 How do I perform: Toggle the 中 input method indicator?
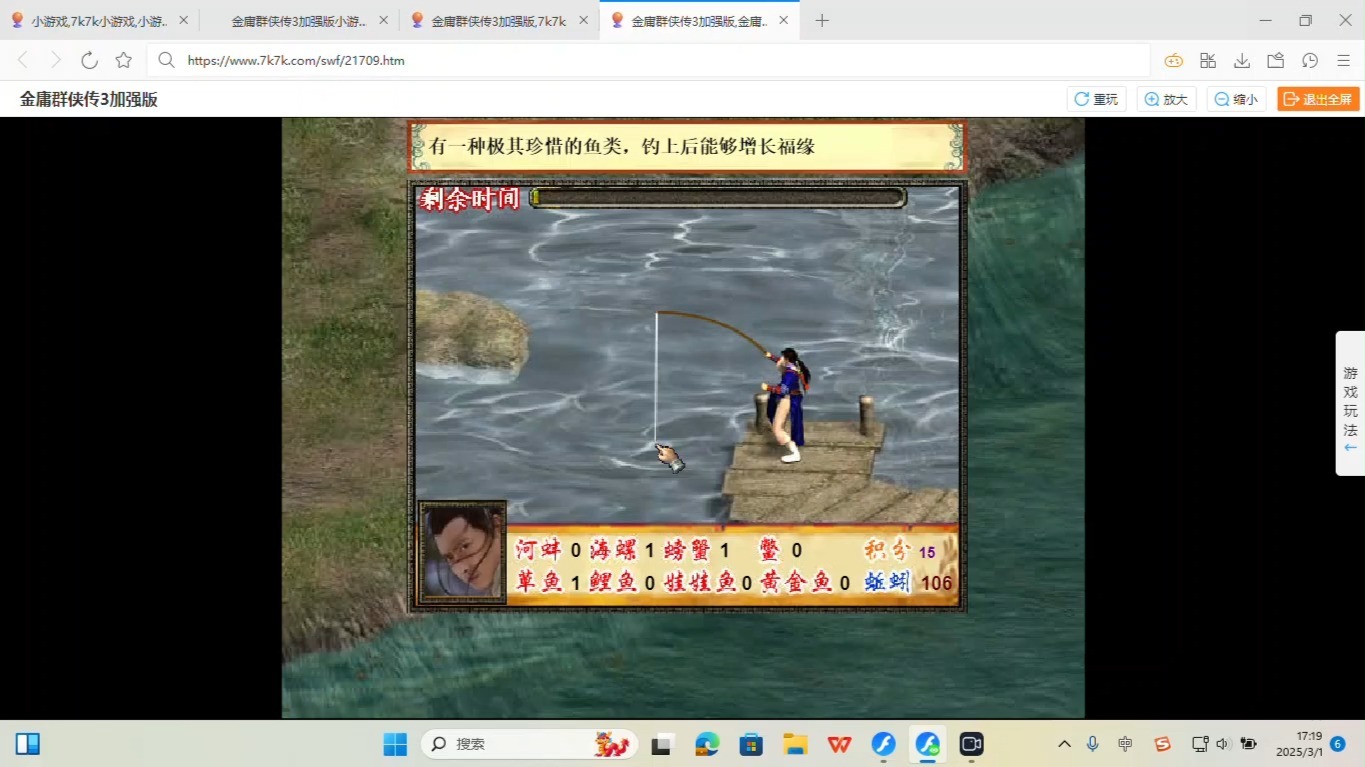pos(1126,744)
